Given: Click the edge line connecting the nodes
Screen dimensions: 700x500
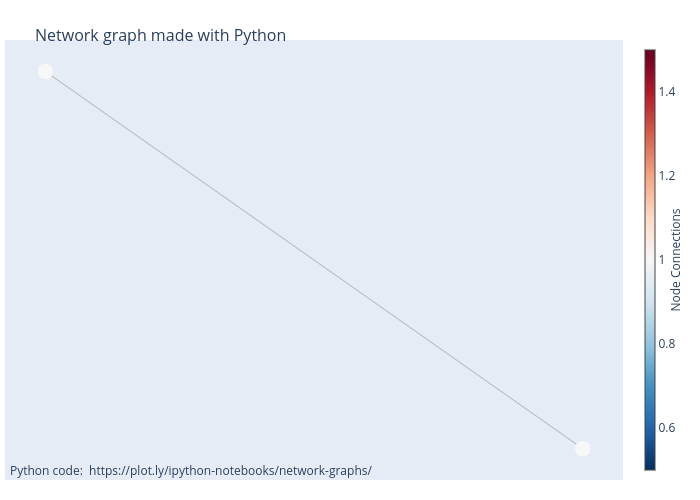Looking at the screenshot, I should click(314, 260).
